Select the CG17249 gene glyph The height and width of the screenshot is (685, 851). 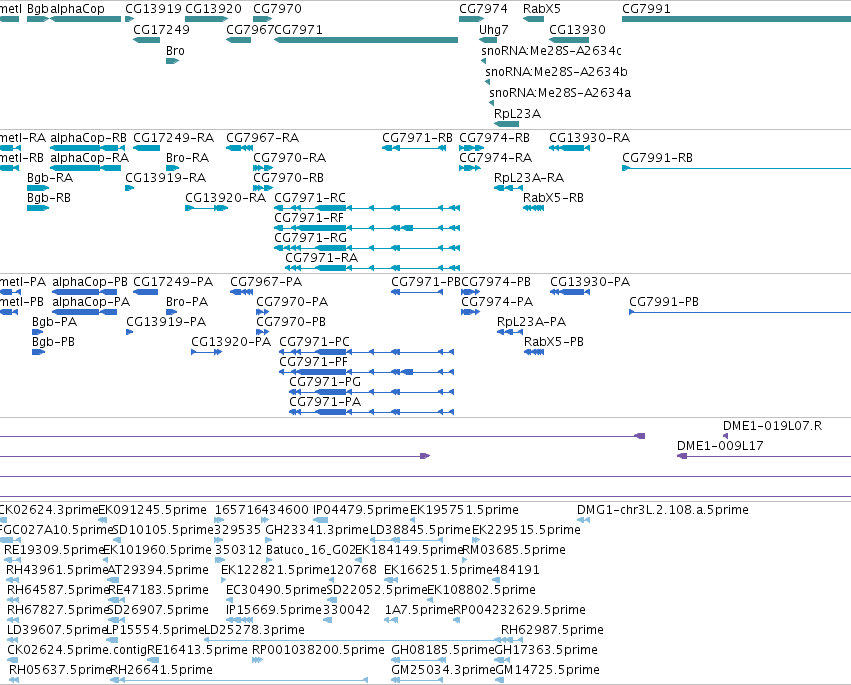147,40
